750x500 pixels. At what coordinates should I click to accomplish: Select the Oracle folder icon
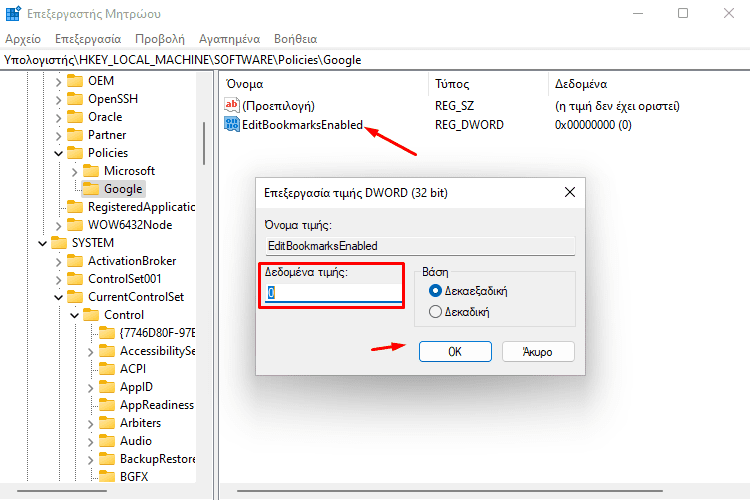(x=75, y=117)
